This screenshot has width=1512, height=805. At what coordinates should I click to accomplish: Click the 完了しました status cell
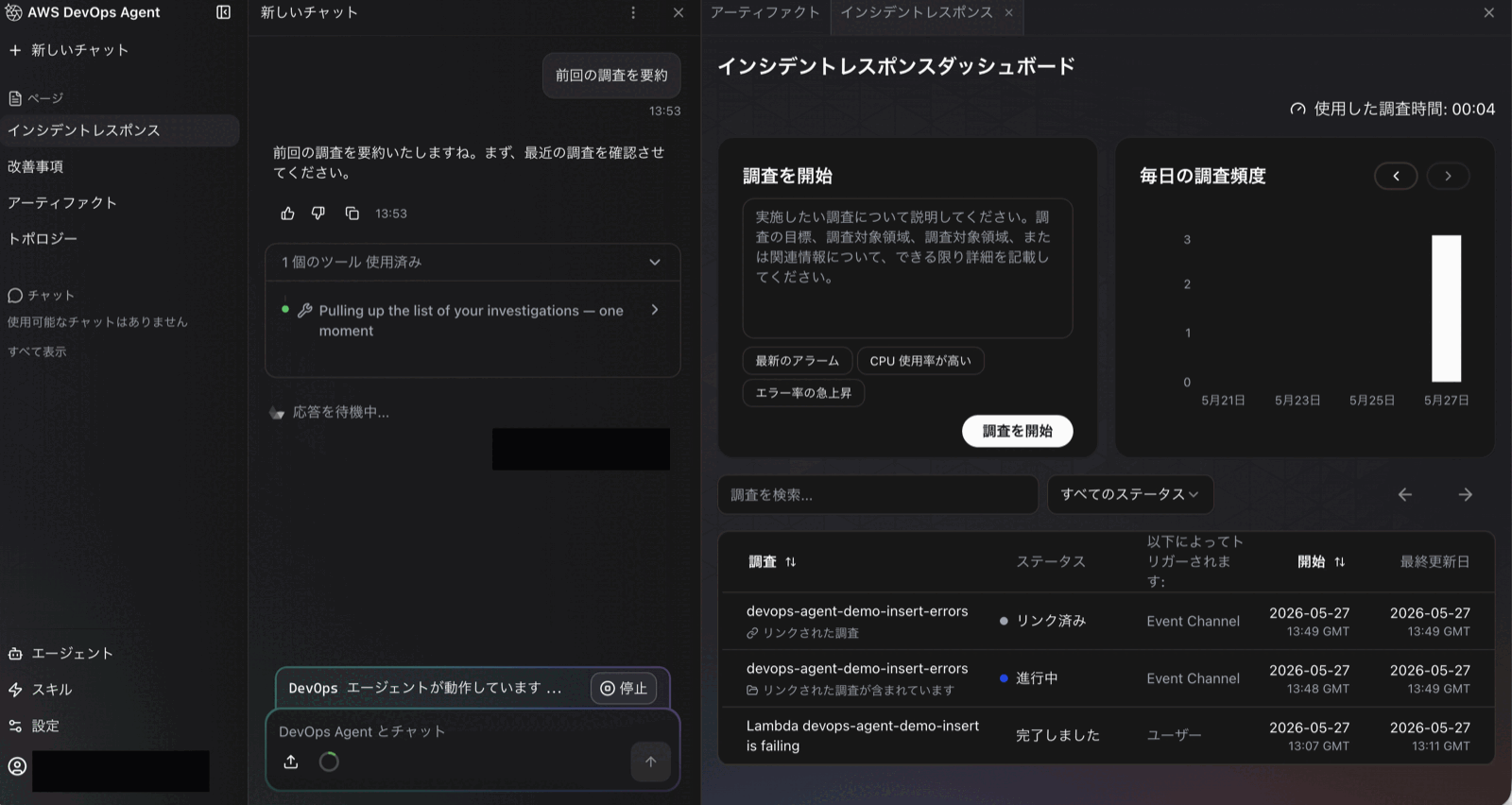(1057, 735)
